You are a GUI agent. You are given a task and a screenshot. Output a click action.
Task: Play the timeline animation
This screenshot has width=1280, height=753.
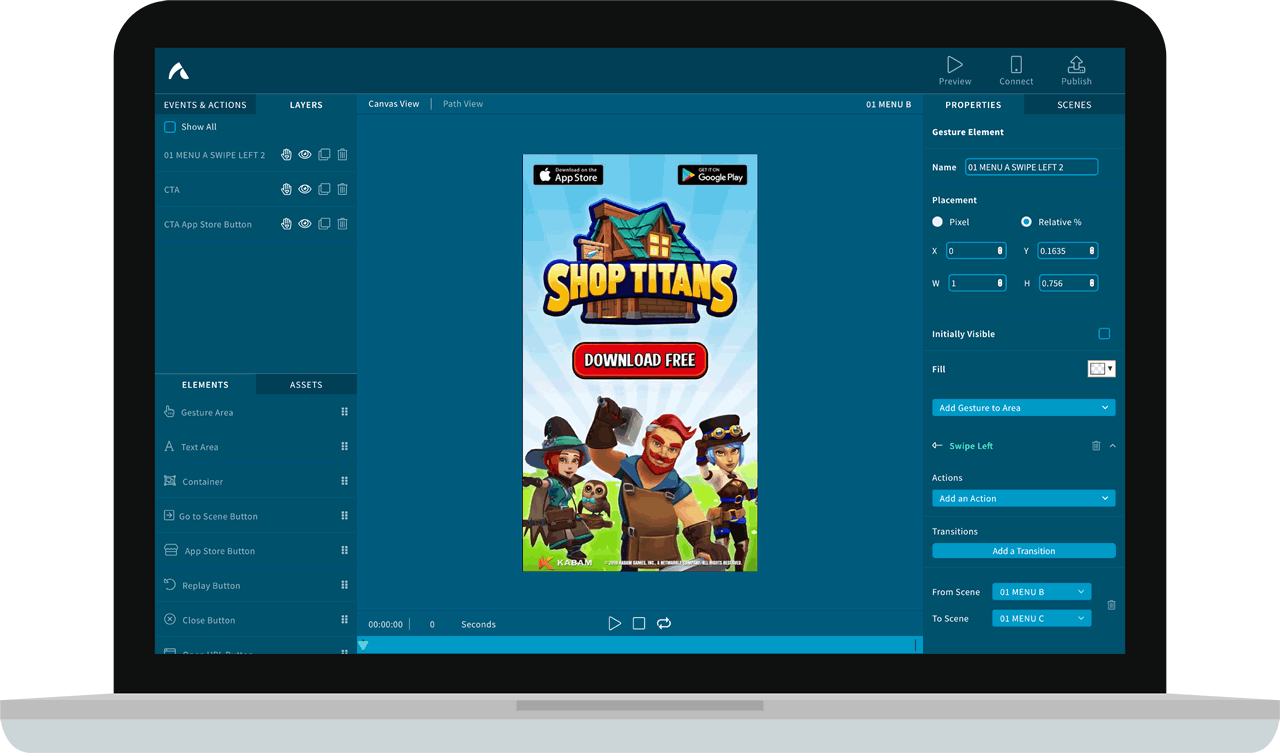click(x=615, y=623)
